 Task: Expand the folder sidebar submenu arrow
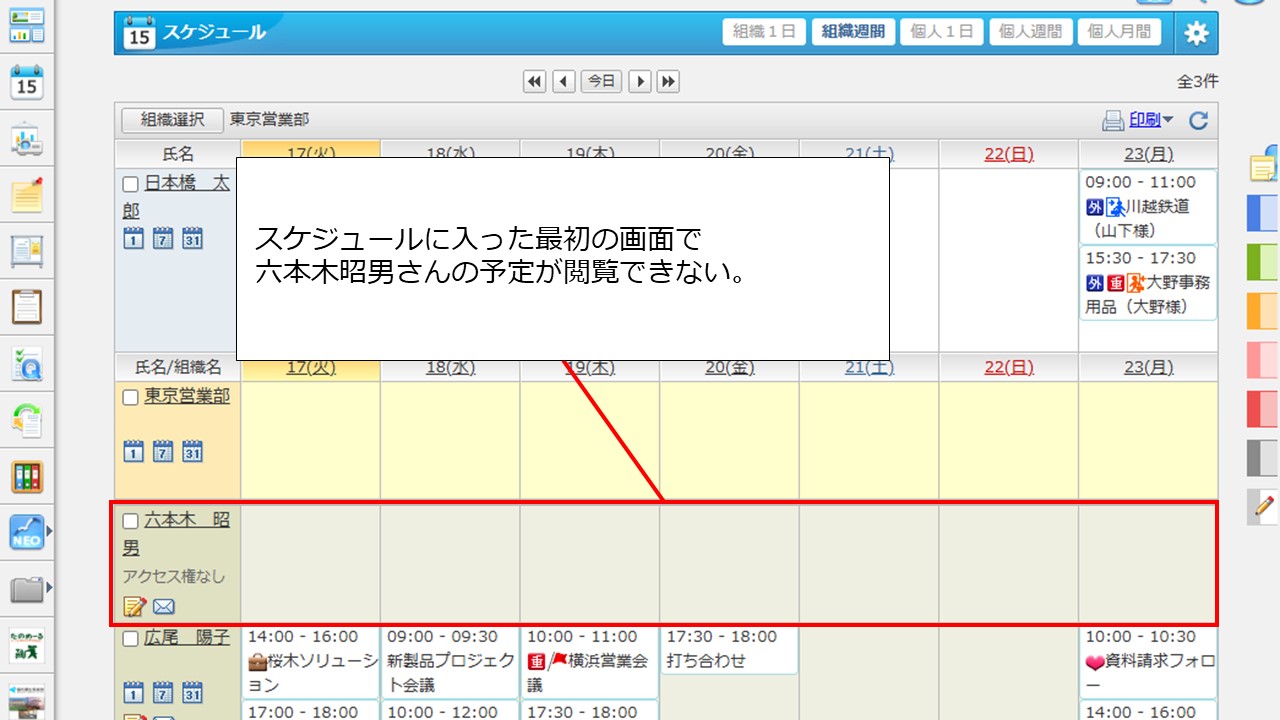coord(50,588)
